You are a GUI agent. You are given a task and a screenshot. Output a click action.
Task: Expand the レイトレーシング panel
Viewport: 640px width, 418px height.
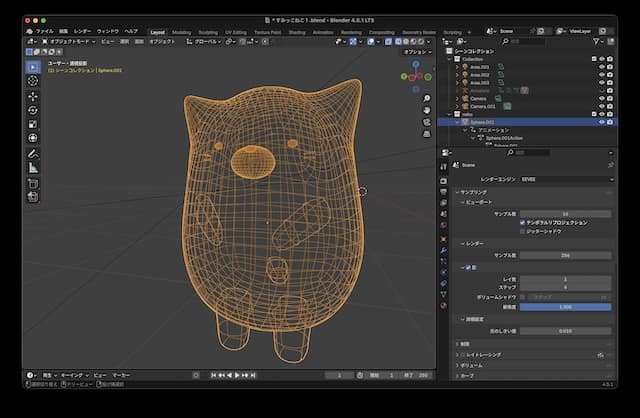tap(530, 354)
